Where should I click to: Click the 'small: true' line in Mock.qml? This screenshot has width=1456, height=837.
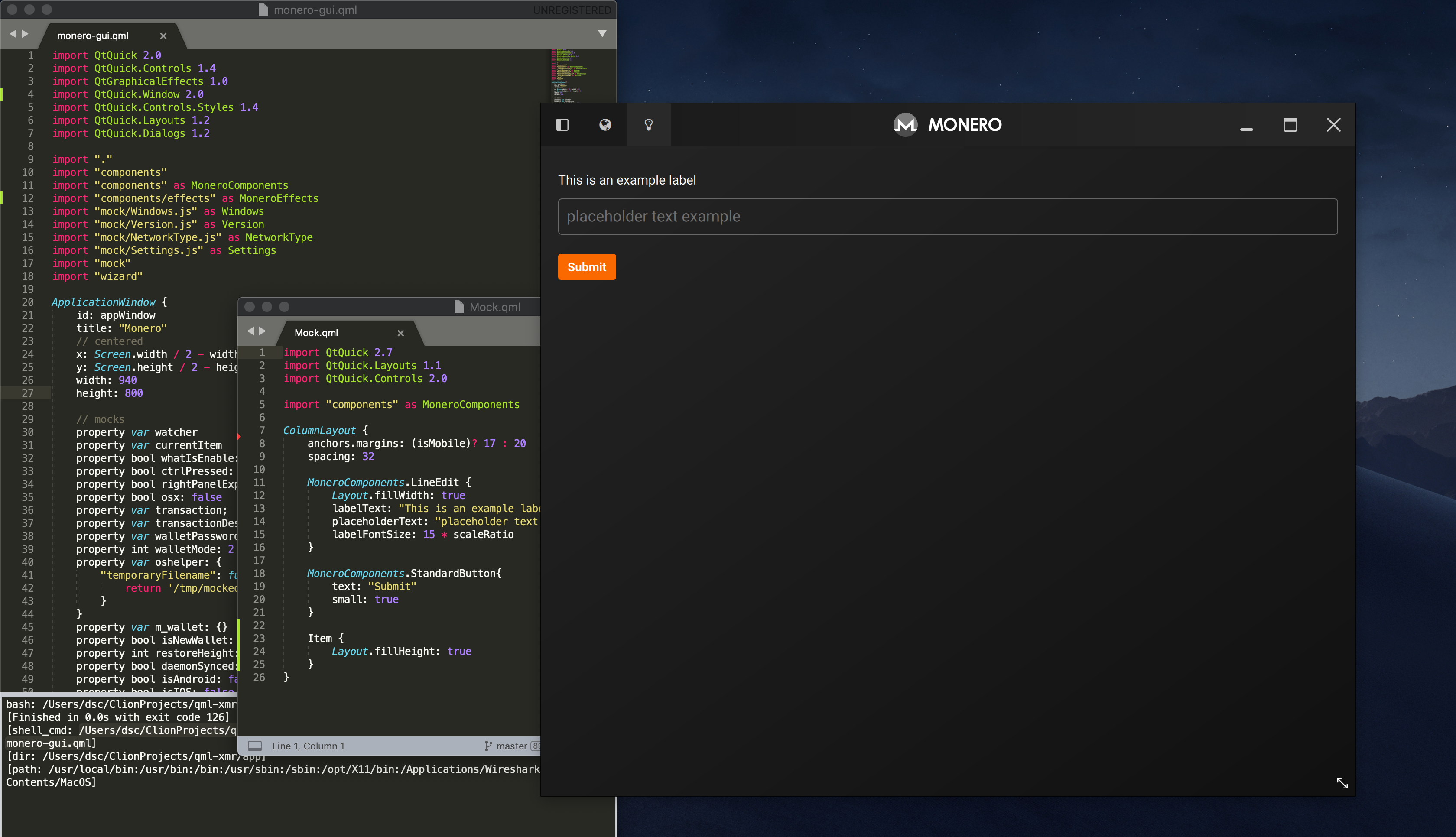click(365, 600)
